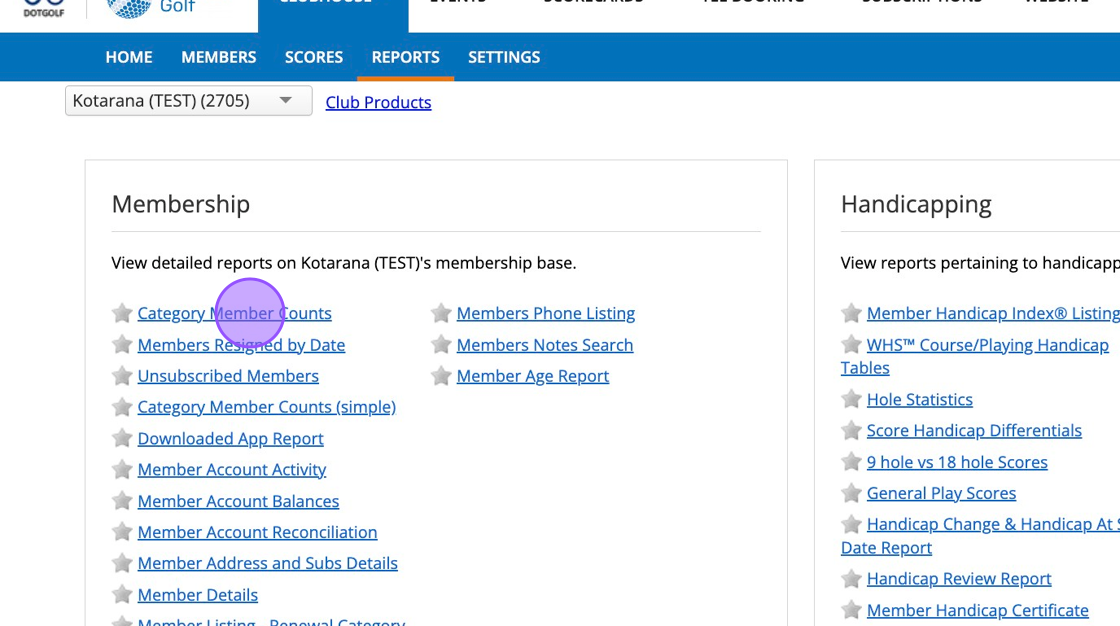This screenshot has height=626, width=1120.
Task: Open Downloaded App Report link
Action: tap(231, 438)
